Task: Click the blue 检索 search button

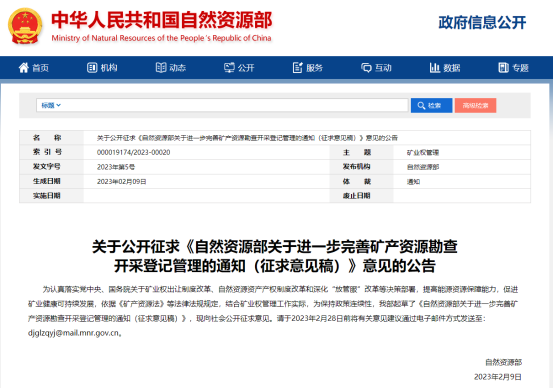Action: point(431,105)
